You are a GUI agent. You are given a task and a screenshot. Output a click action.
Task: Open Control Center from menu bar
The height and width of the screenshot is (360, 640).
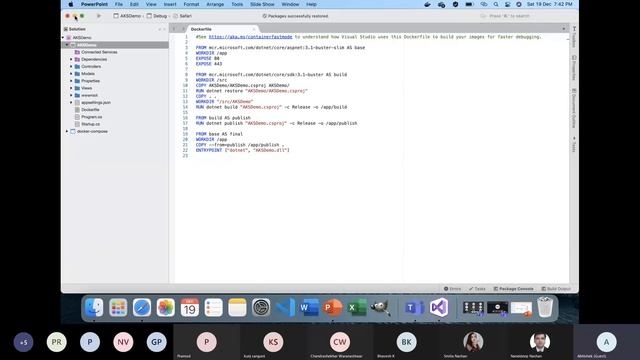(x=507, y=4)
